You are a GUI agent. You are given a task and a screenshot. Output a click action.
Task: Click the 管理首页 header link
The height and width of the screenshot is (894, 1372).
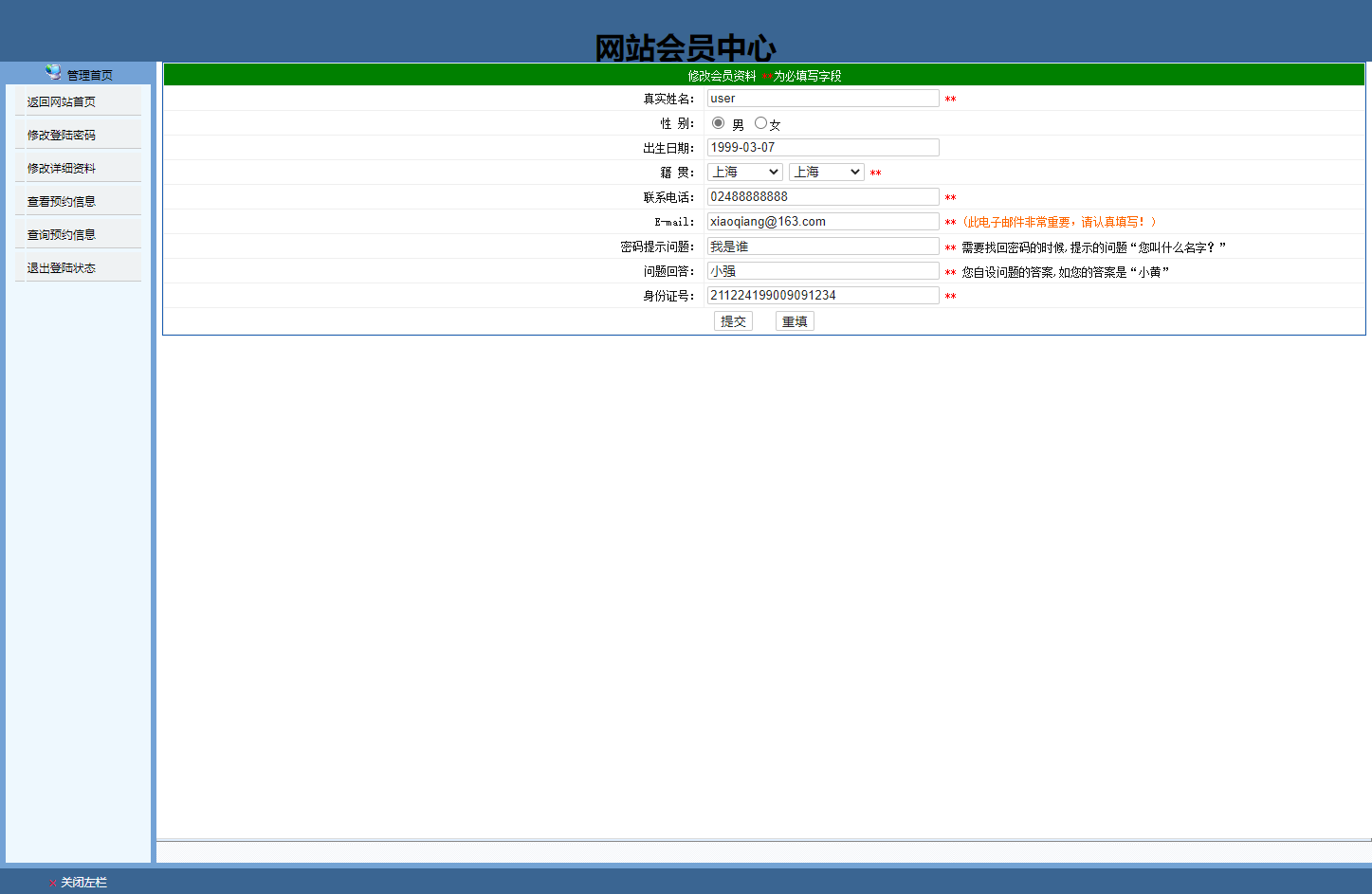point(90,75)
